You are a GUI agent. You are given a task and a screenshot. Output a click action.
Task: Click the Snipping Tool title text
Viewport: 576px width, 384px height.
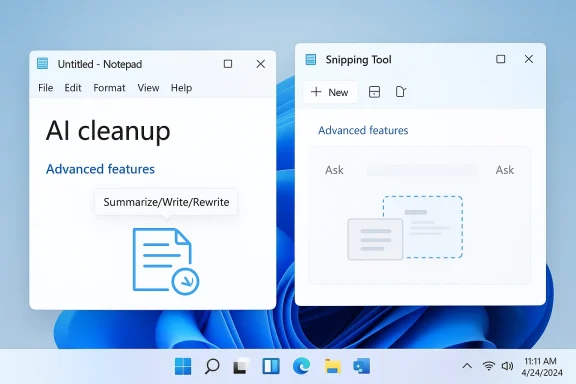[358, 60]
